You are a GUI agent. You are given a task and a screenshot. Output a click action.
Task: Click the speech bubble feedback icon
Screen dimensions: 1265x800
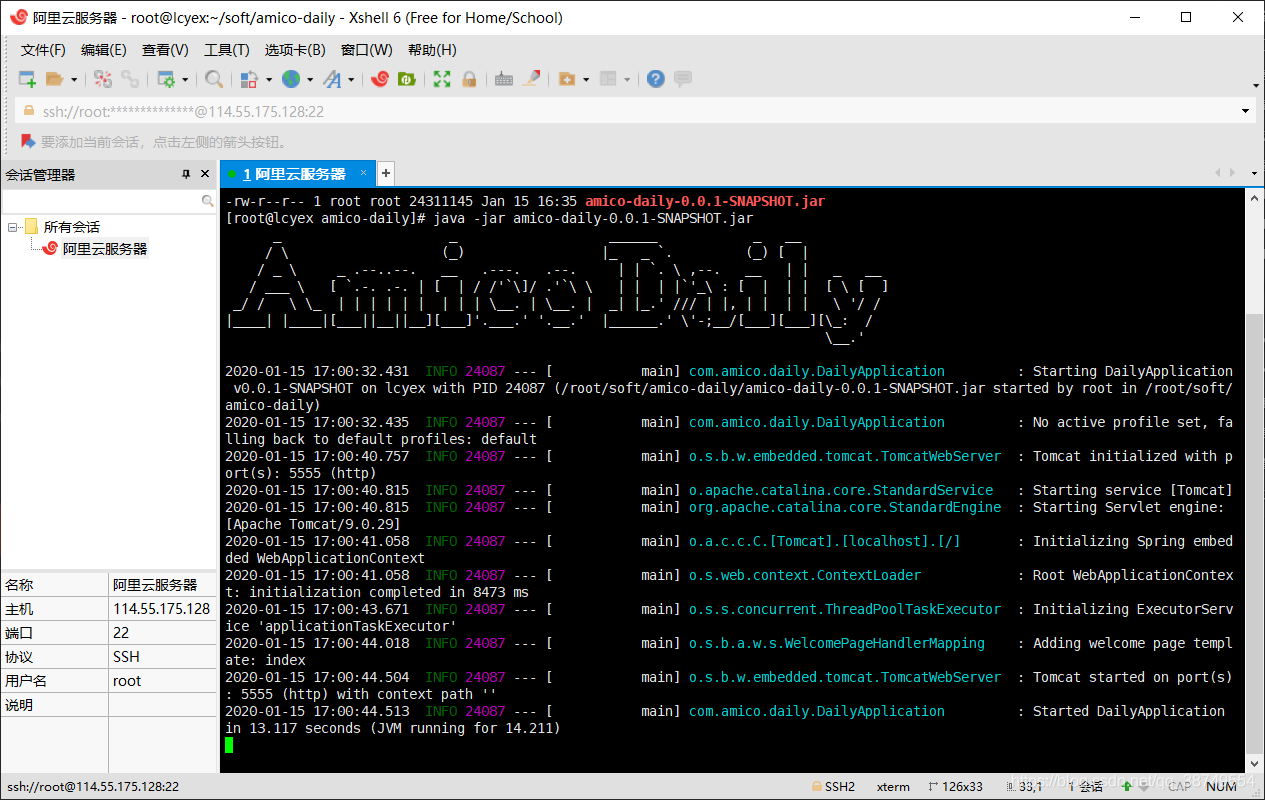tap(683, 79)
